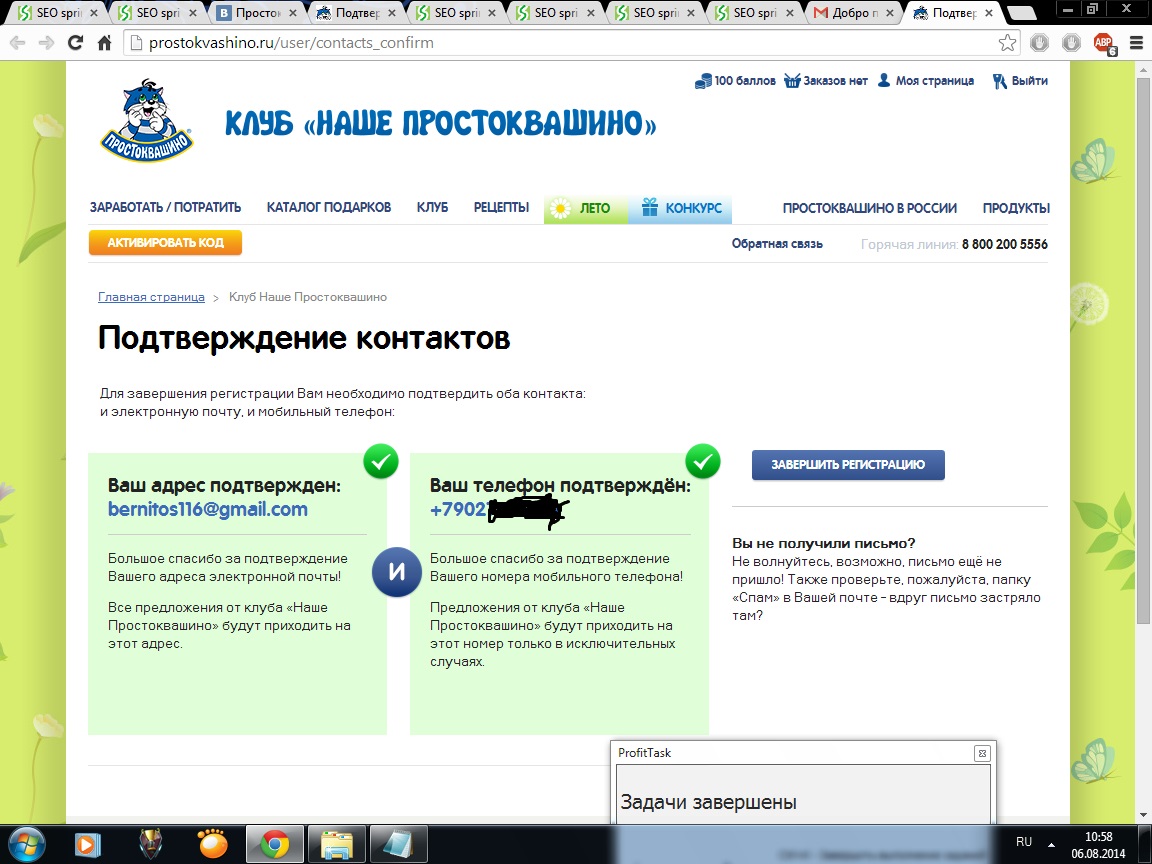Screen dimensions: 1152x864
Task: Show hidden system tray icons arrow
Action: (1051, 844)
